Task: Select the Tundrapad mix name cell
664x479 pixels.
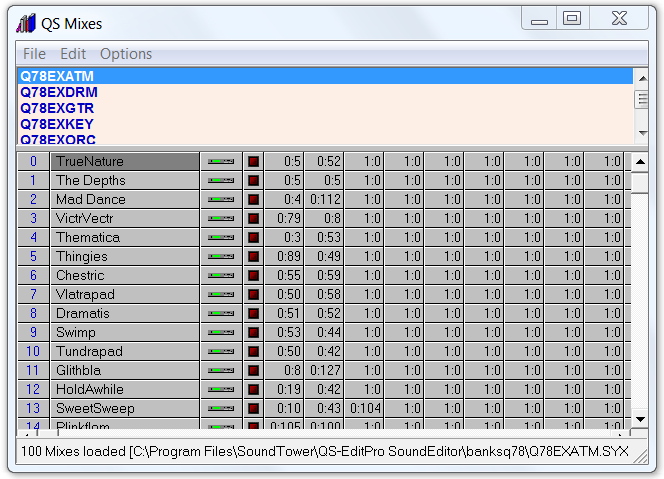Action: 125,351
